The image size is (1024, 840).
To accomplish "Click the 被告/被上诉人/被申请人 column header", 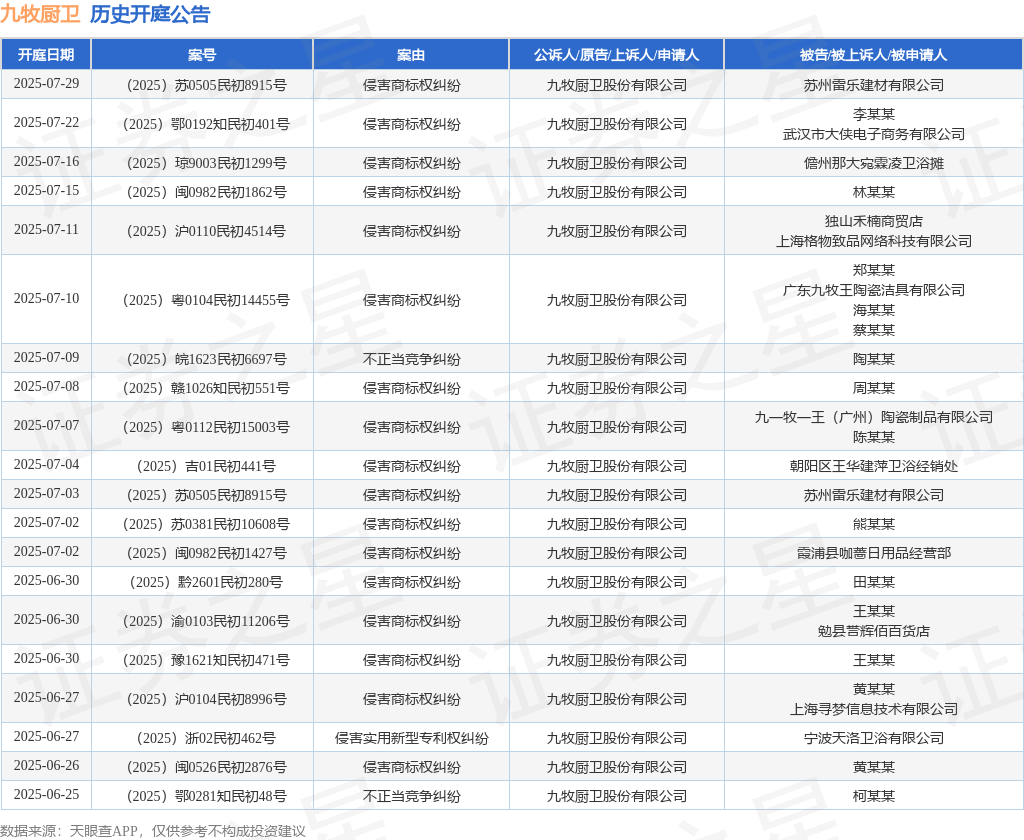I will (x=873, y=55).
